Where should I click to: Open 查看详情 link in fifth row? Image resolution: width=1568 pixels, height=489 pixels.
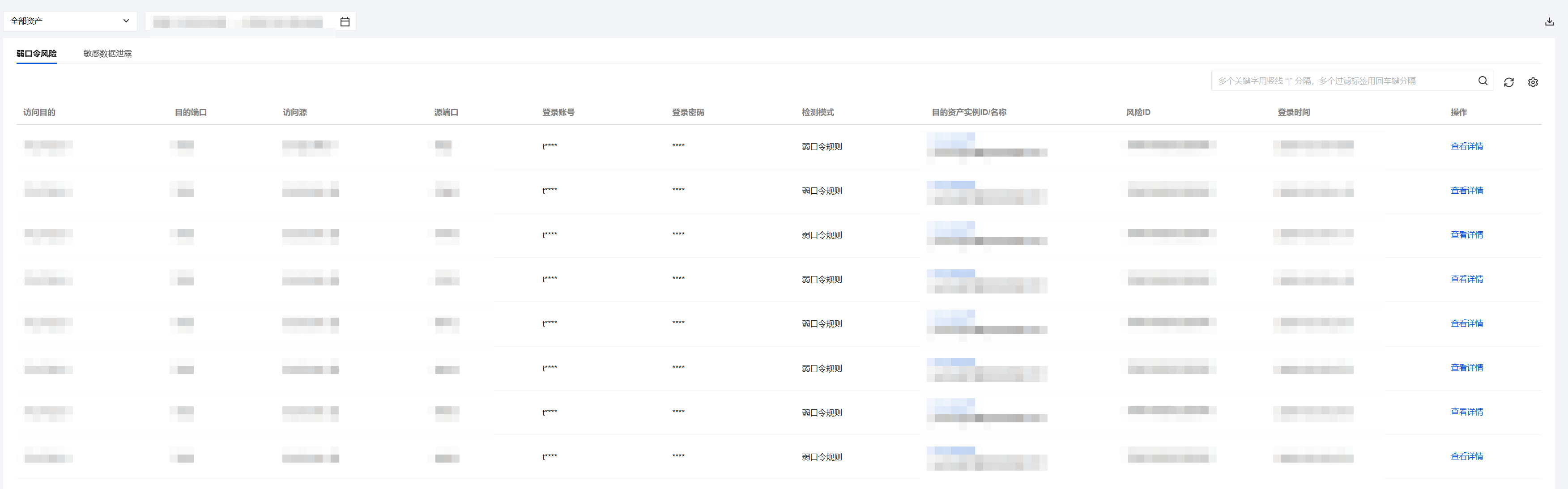click(1466, 323)
